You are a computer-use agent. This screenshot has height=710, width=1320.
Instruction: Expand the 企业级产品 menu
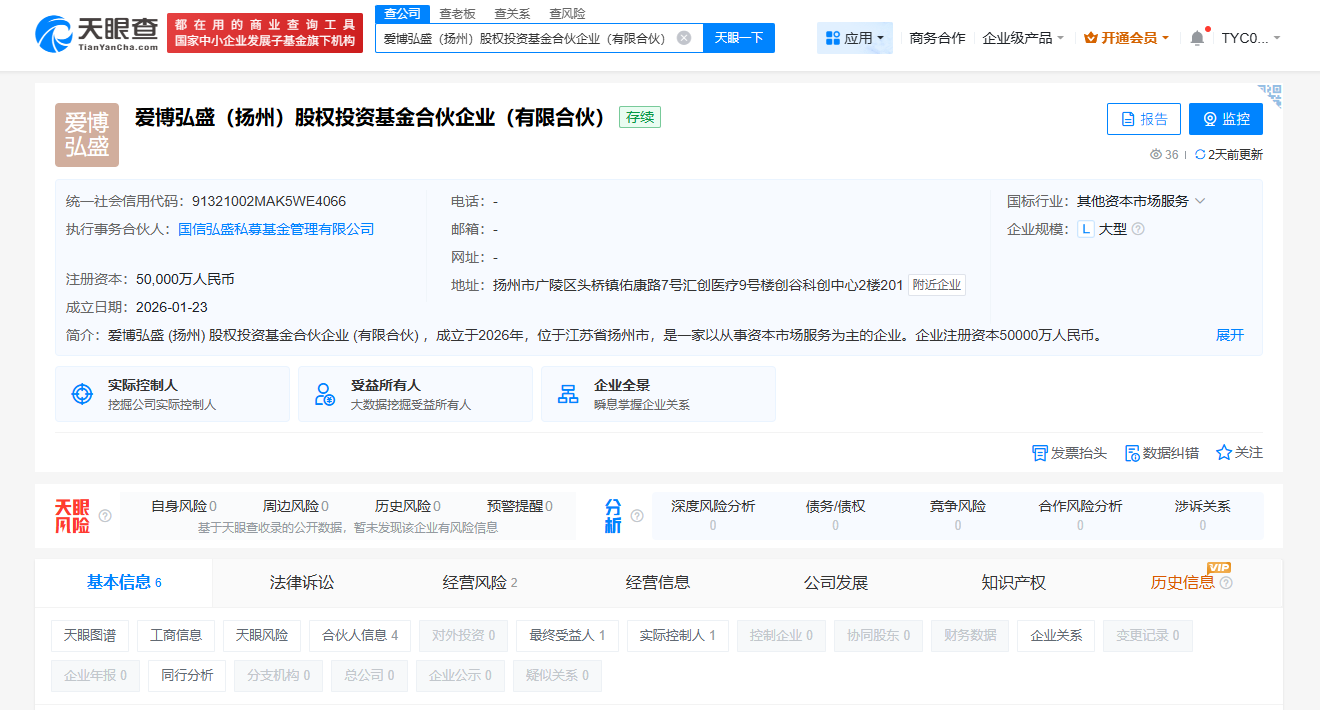pyautogui.click(x=1023, y=38)
